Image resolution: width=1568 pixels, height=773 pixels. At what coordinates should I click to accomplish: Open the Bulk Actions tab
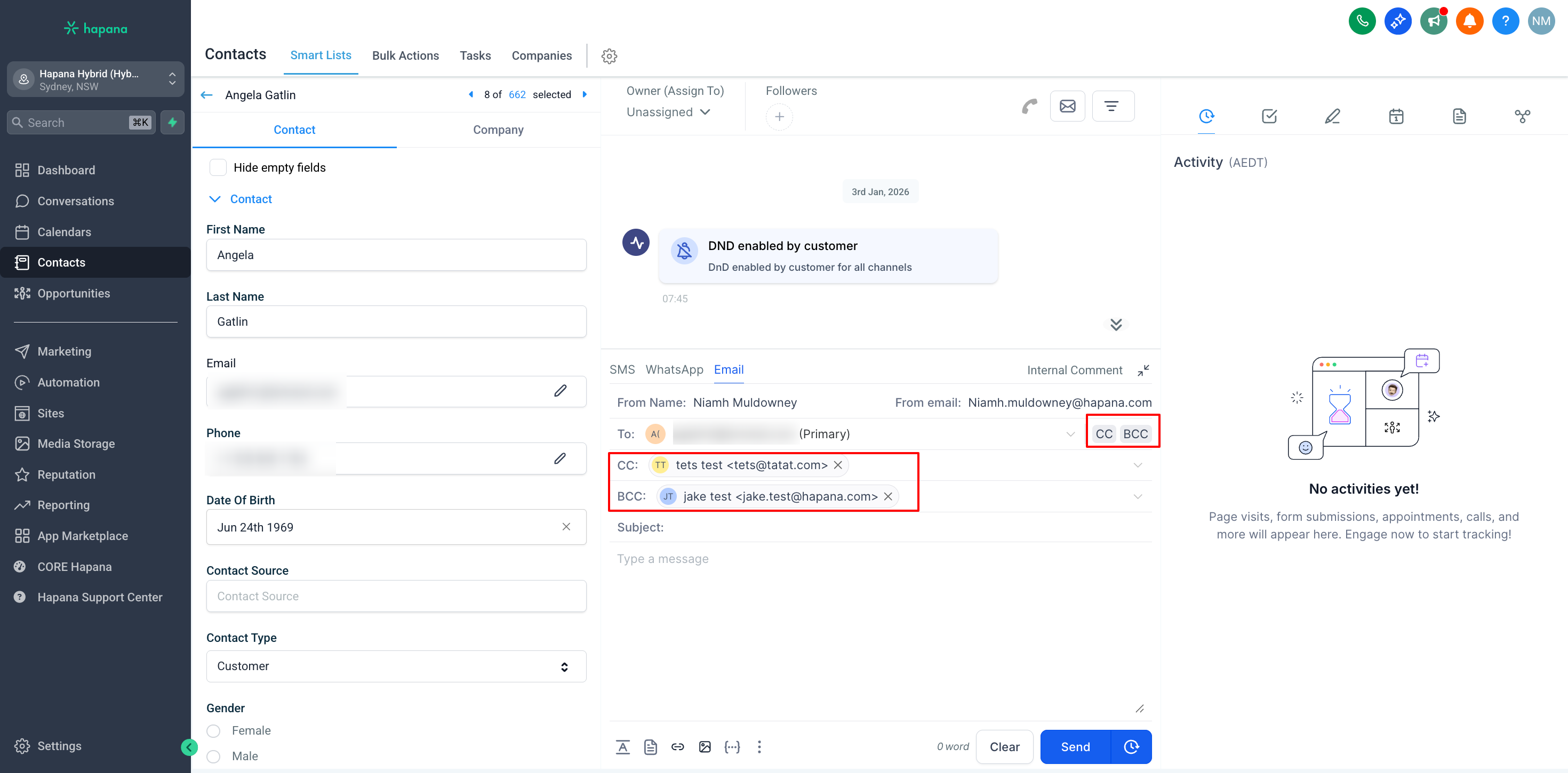(405, 55)
